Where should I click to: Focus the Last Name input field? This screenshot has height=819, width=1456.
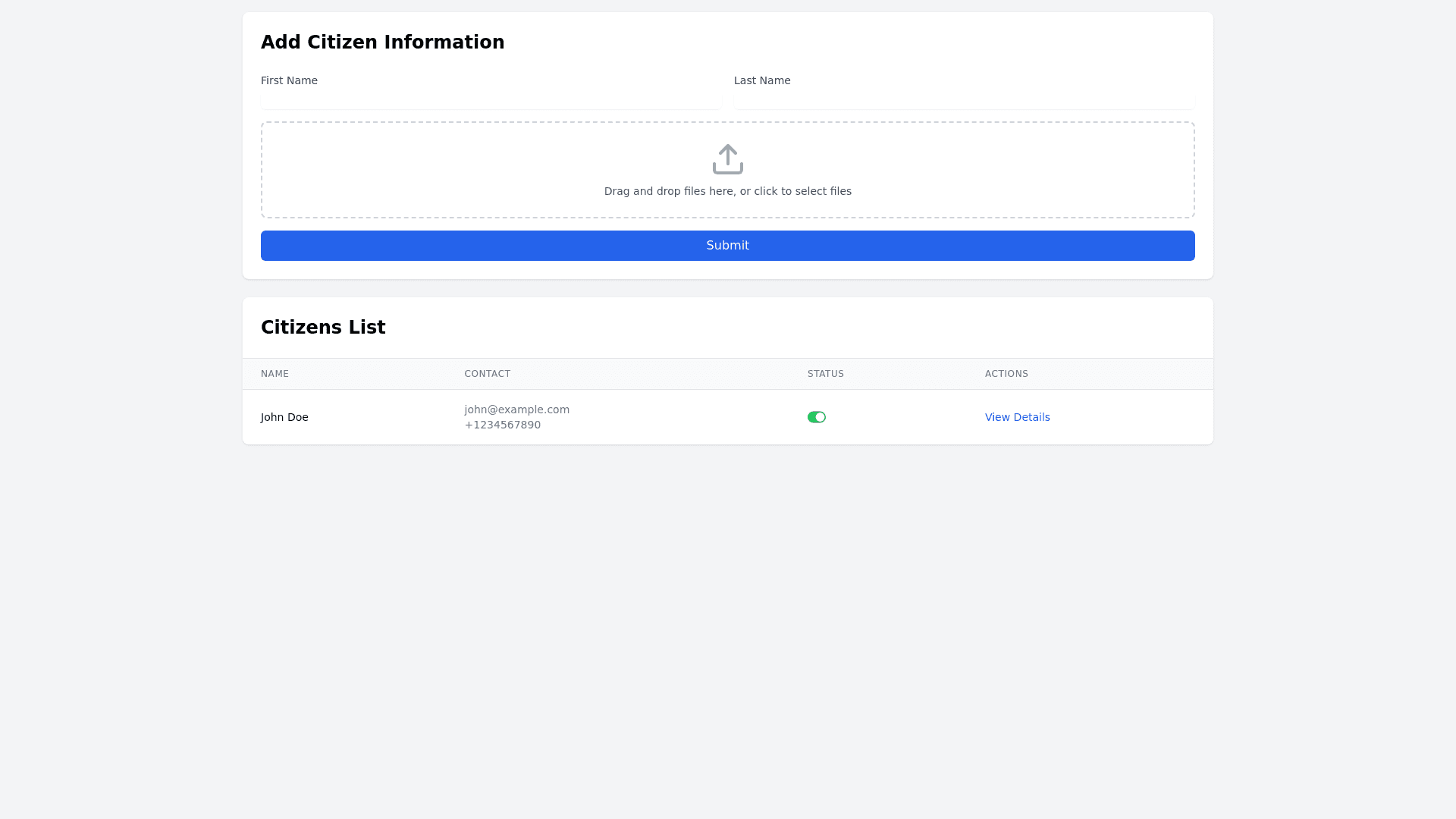pyautogui.click(x=964, y=101)
